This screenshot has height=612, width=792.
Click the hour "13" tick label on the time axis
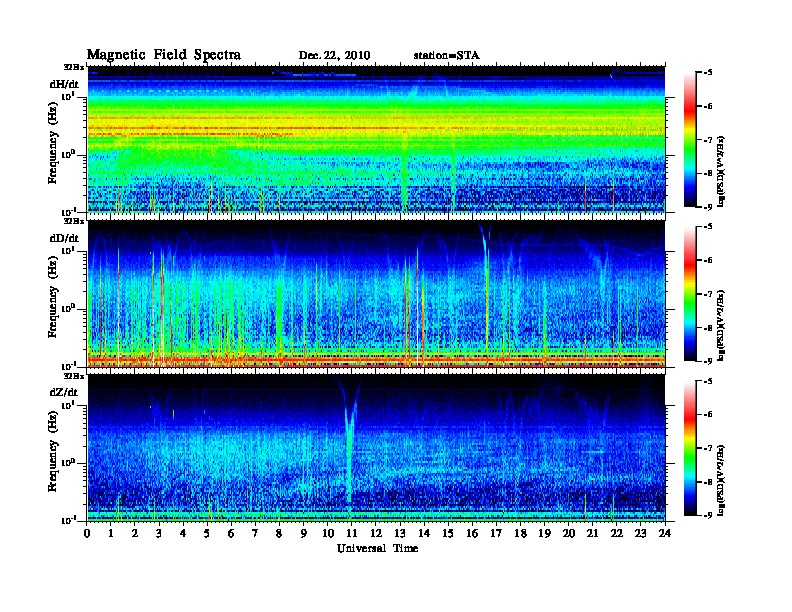tap(400, 533)
